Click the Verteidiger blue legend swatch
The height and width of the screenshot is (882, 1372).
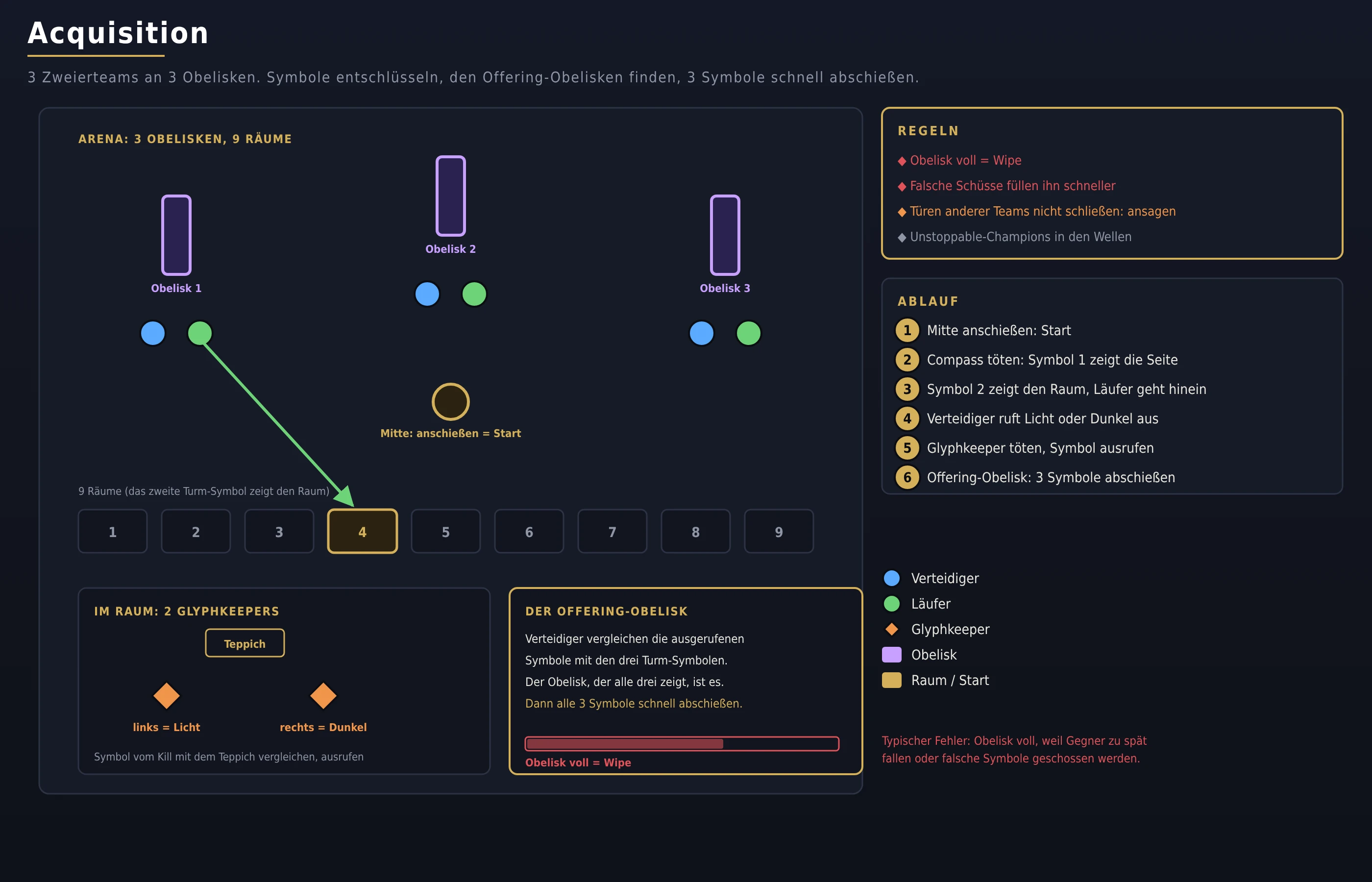click(892, 579)
